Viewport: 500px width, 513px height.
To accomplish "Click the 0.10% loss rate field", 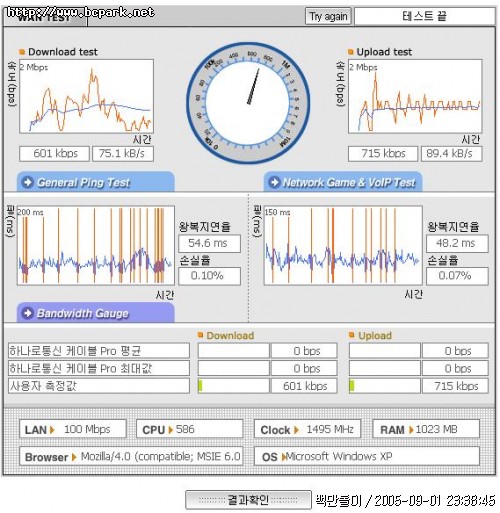I will click(x=209, y=276).
